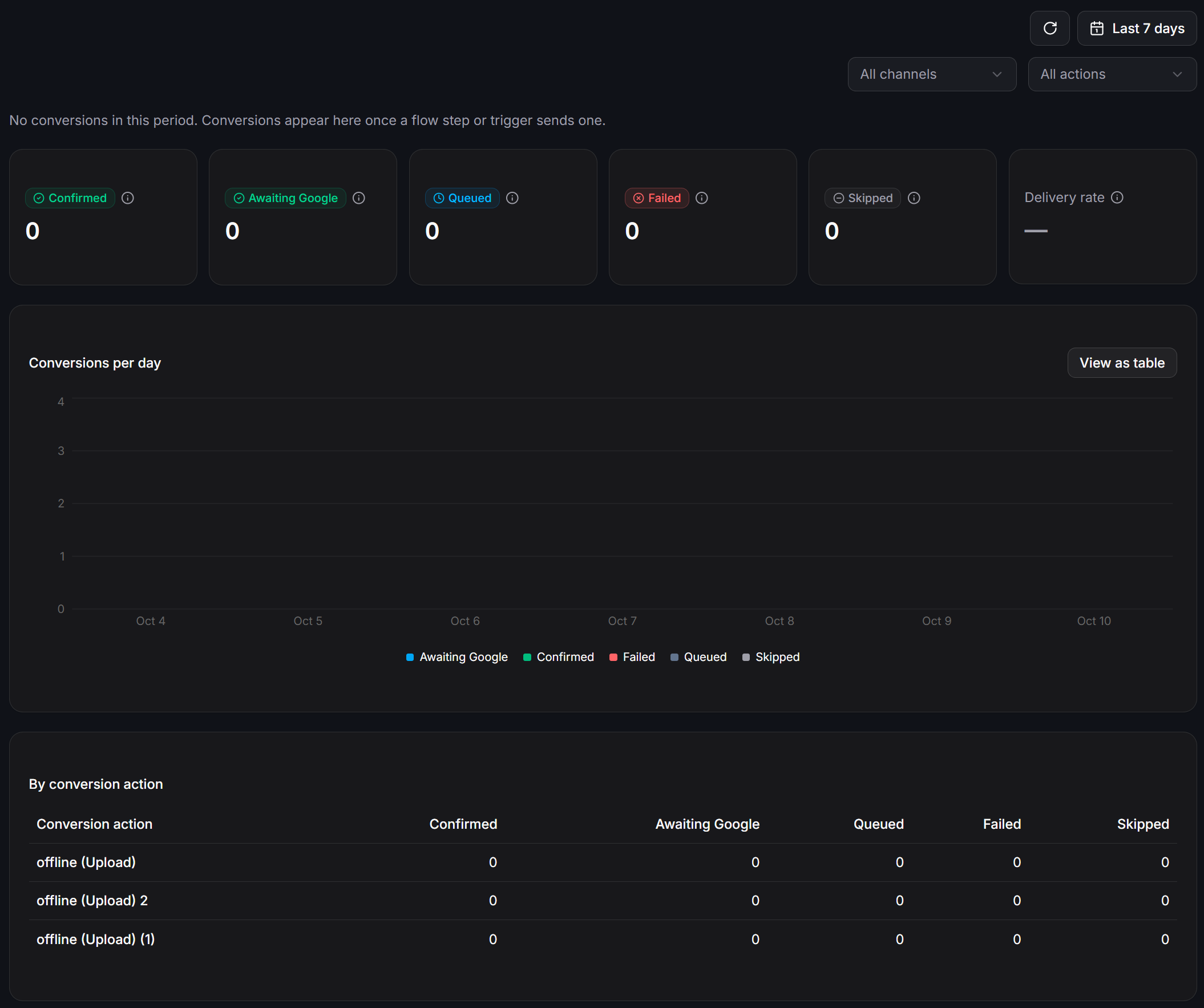Click the info icon next to Confirmed
The width and height of the screenshot is (1204, 1008).
[x=128, y=198]
